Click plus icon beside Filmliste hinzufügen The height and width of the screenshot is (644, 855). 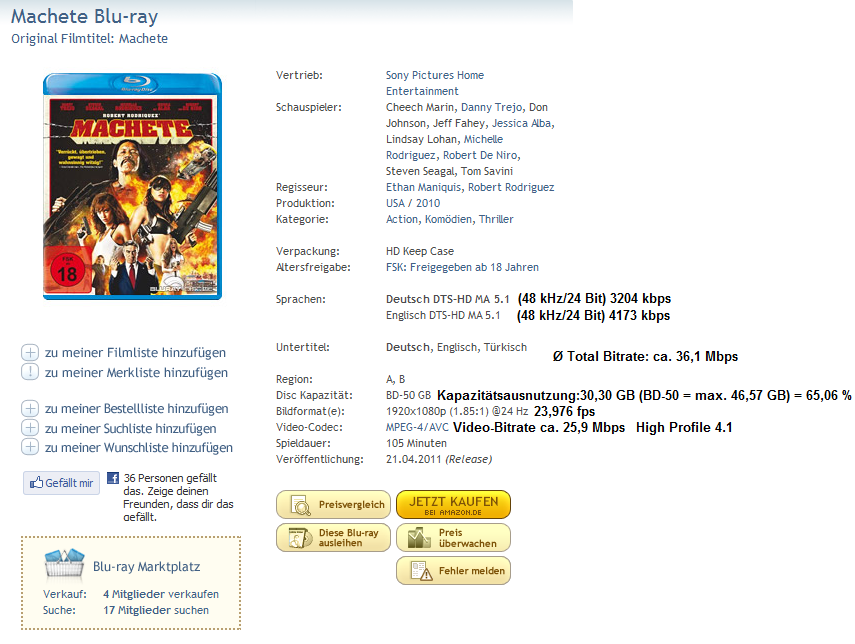click(30, 352)
